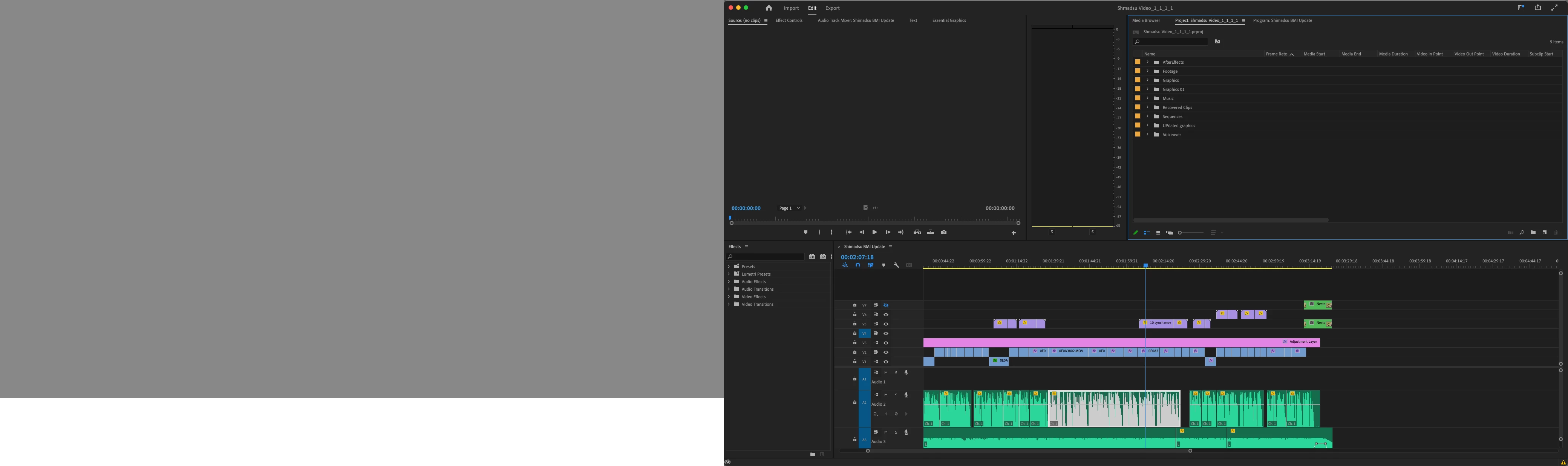Mute the Audio 2 track
Screen dimensions: 1568x466
click(886, 395)
